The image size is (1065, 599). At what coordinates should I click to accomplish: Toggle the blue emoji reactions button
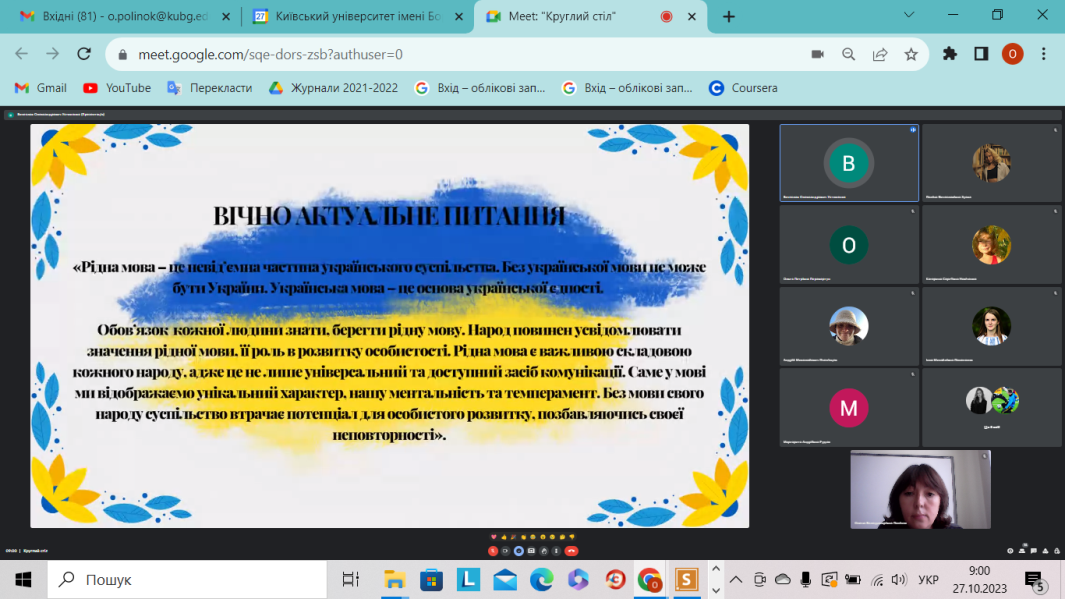(x=519, y=551)
